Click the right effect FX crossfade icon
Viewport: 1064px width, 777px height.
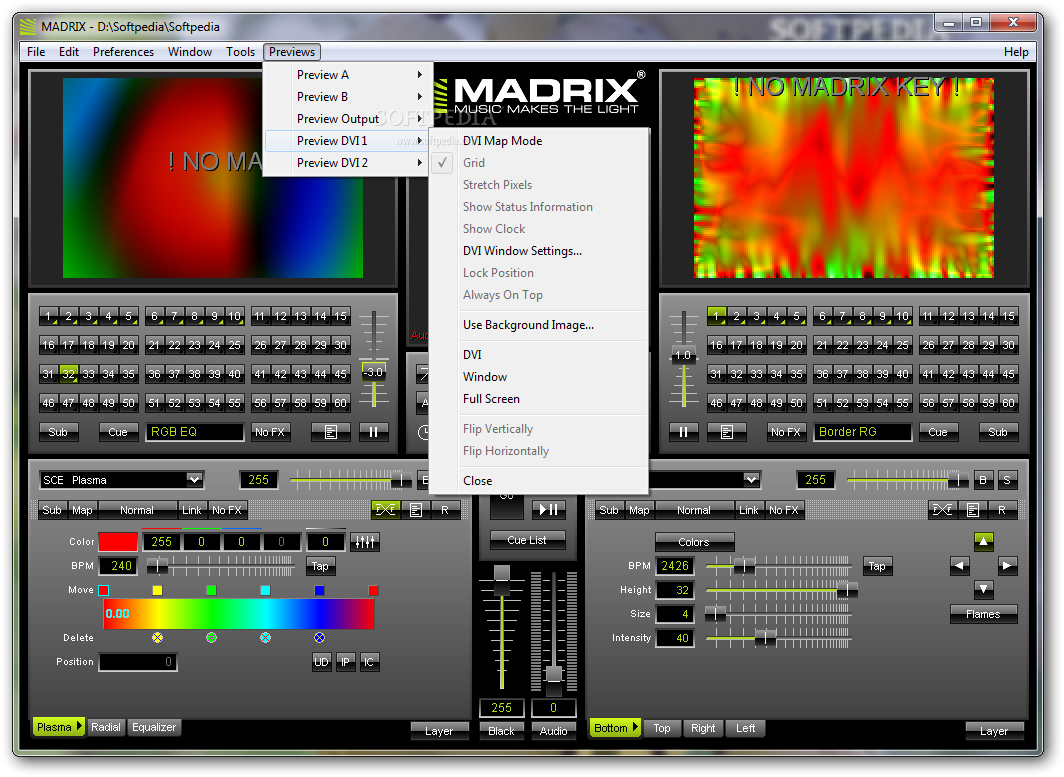[x=943, y=510]
